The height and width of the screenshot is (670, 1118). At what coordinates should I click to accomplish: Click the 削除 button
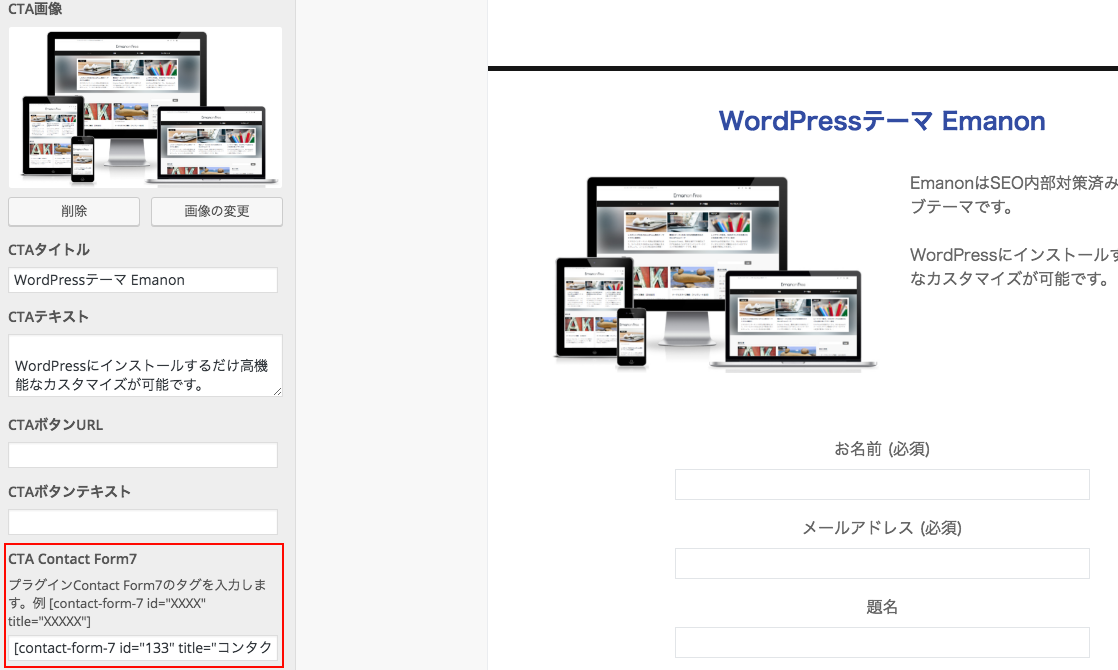click(x=74, y=212)
